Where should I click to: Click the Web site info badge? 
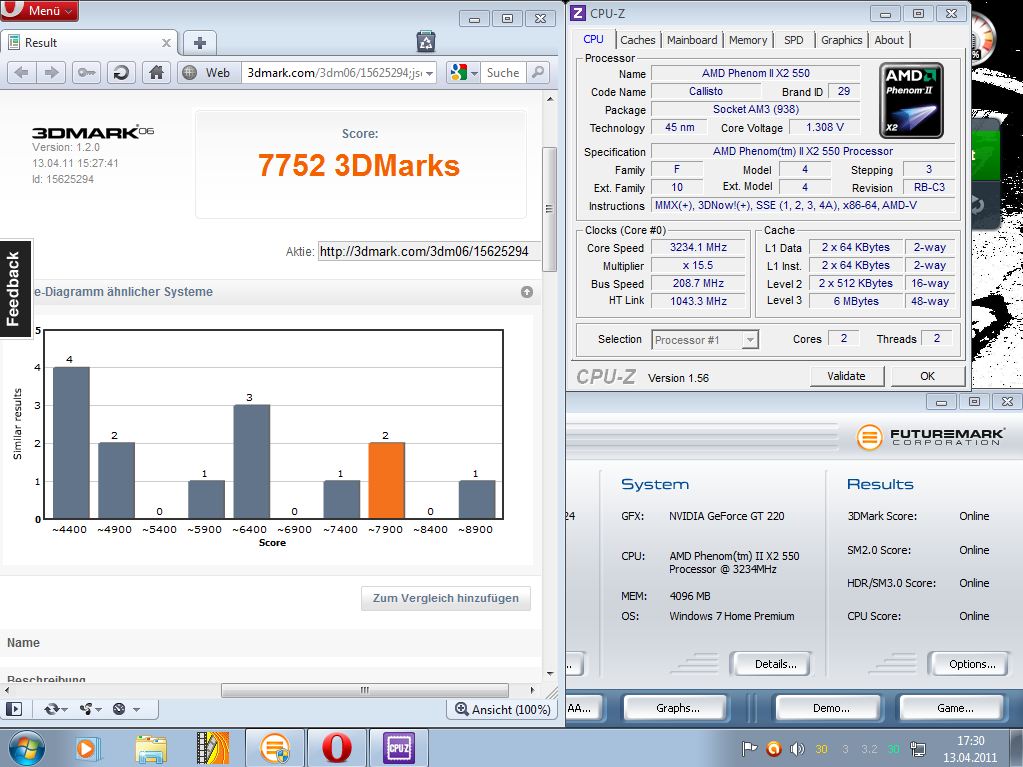coord(207,72)
